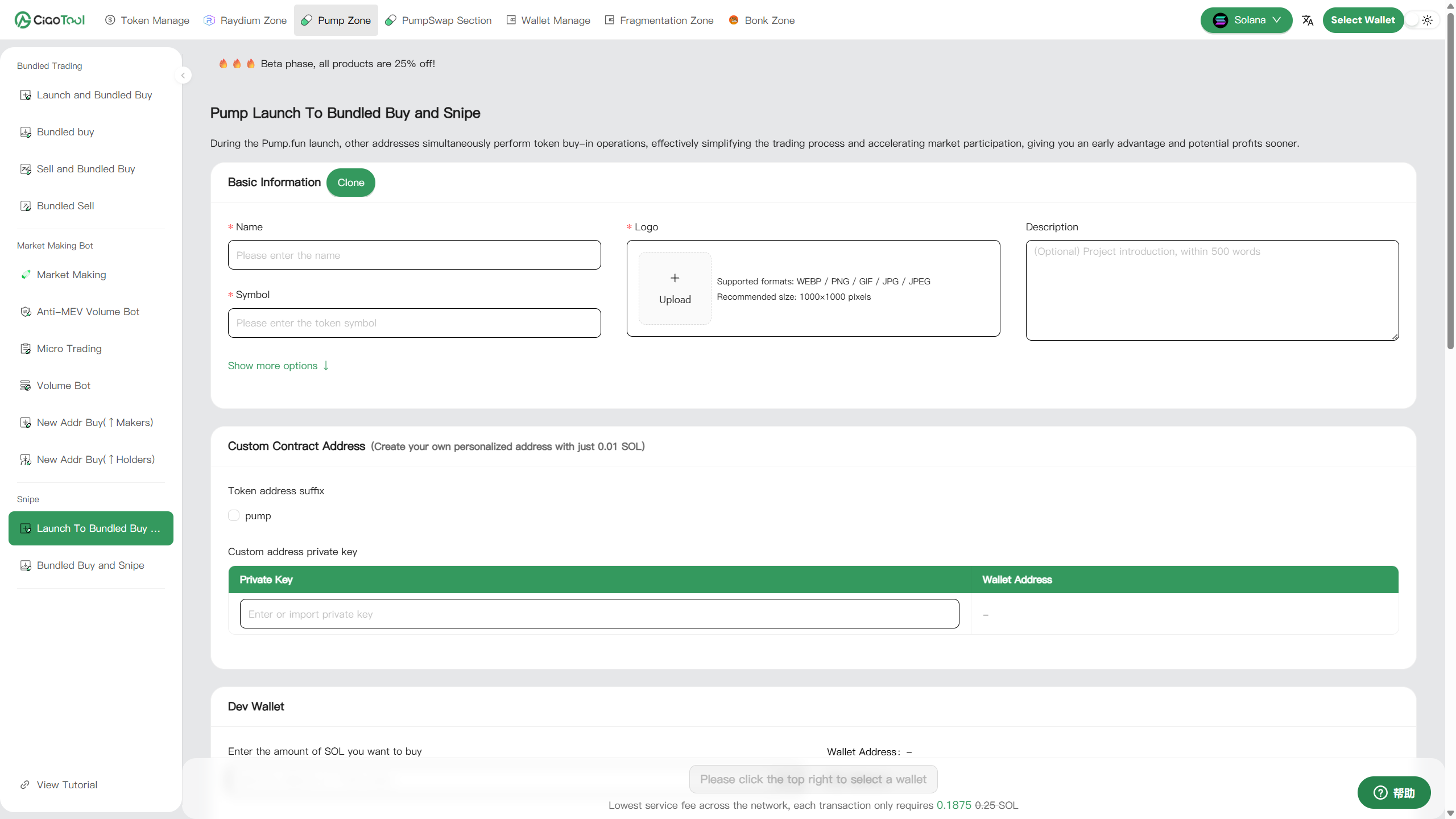Click the Wallet Manage icon

[511, 20]
